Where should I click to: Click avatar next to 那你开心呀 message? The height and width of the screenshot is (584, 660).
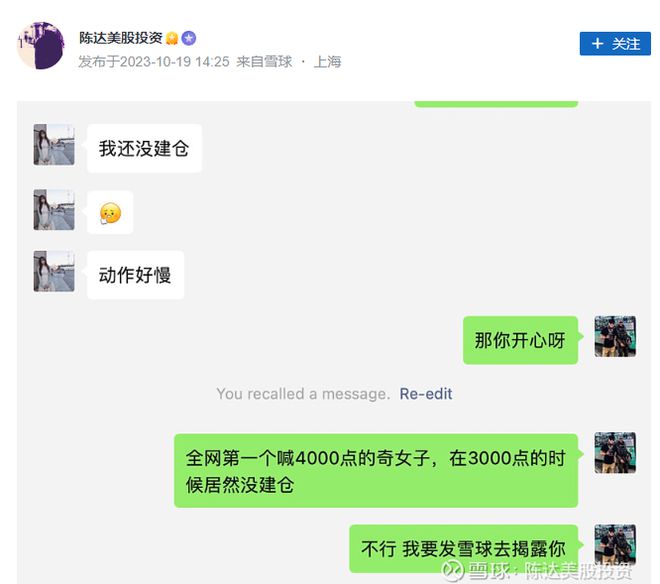(615, 336)
